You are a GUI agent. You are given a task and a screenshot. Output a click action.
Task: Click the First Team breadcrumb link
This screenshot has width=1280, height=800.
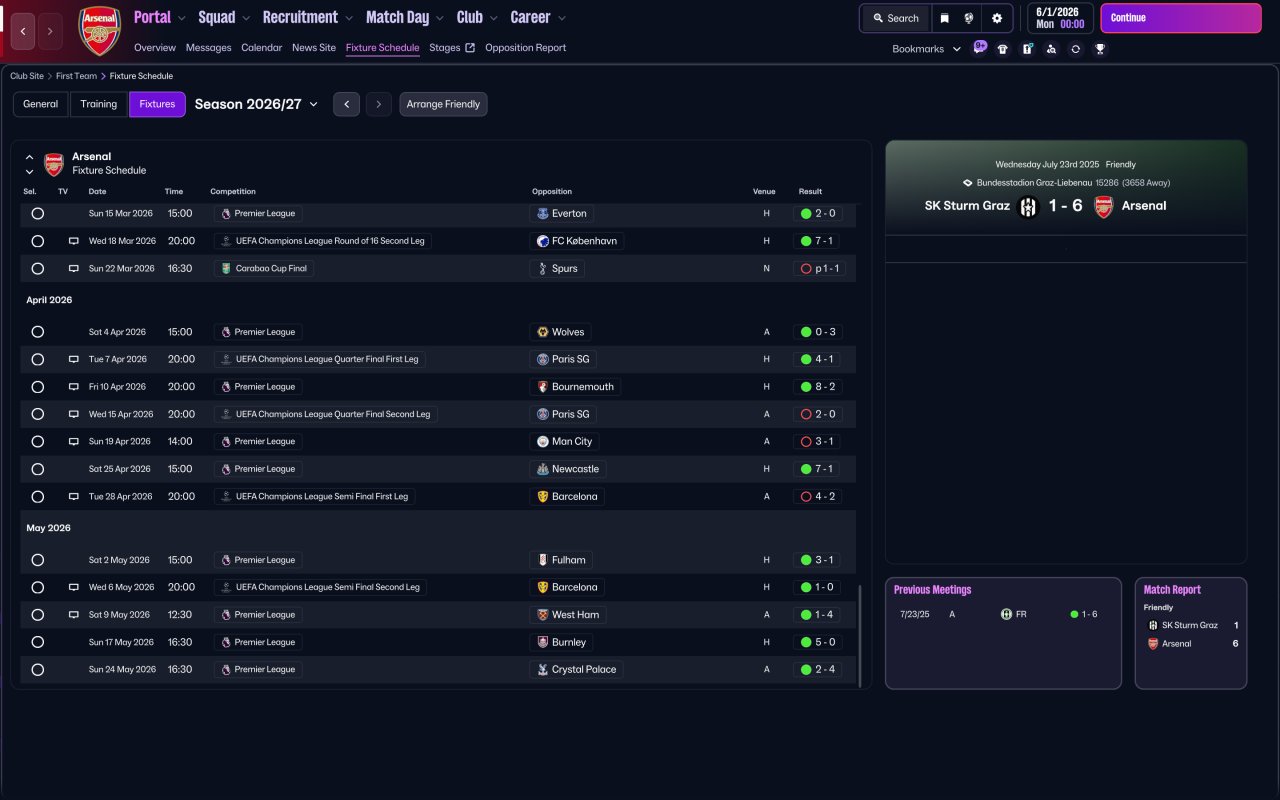(x=78, y=76)
